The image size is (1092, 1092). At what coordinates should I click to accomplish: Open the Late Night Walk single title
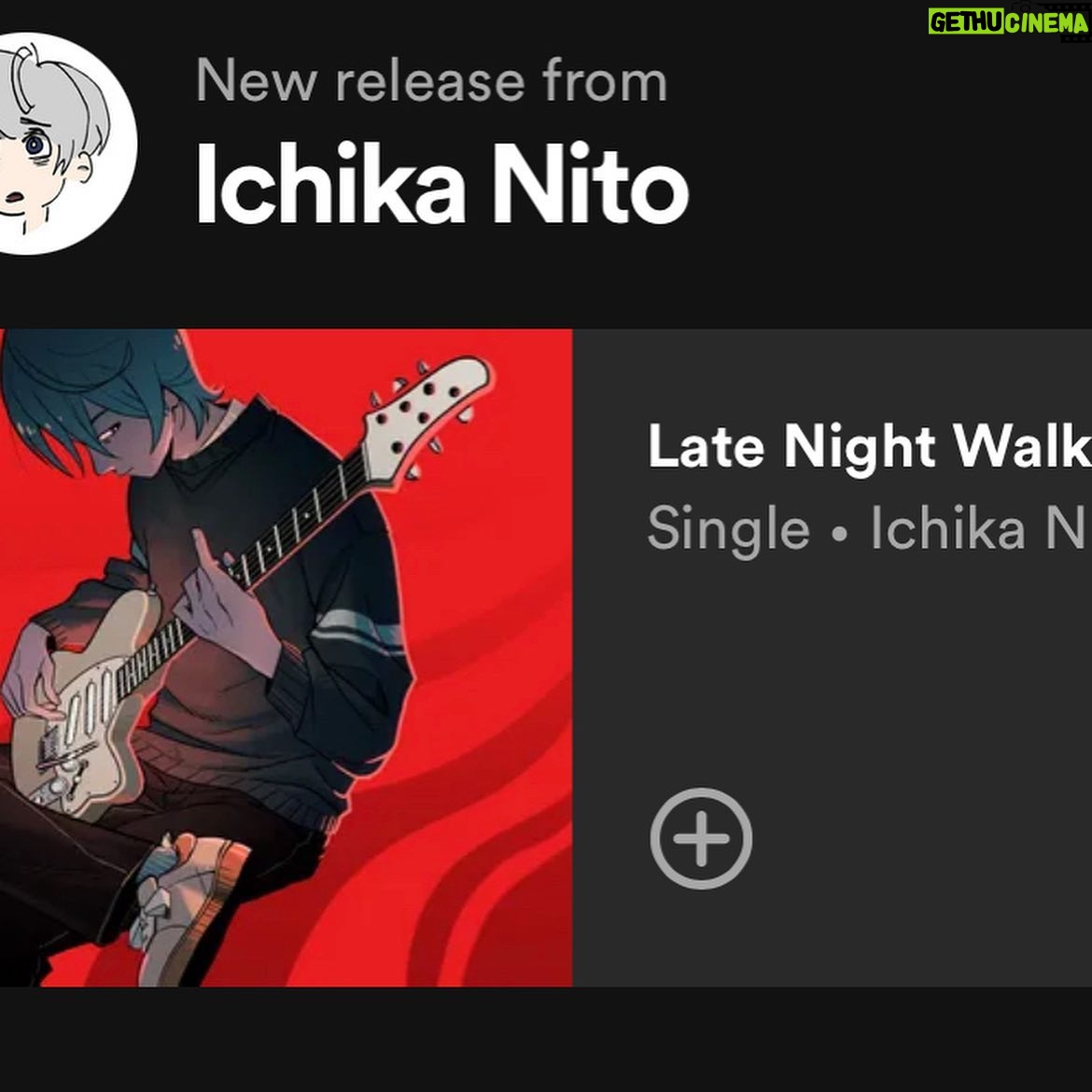(x=869, y=448)
